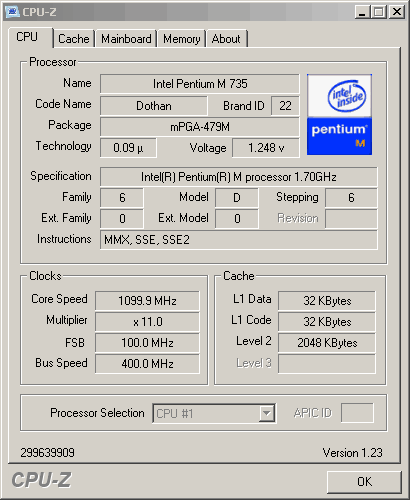Viewport: 410px width, 500px height.
Task: Click the Multiplier label
Action: pyautogui.click(x=67, y=320)
